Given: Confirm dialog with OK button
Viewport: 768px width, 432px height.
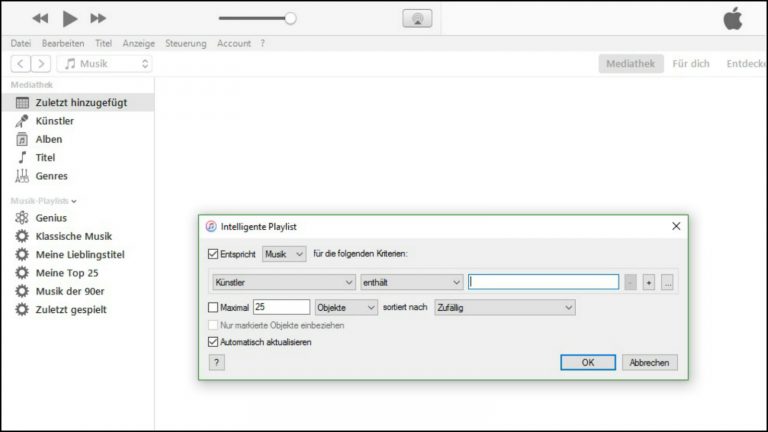Looking at the screenshot, I should [587, 362].
